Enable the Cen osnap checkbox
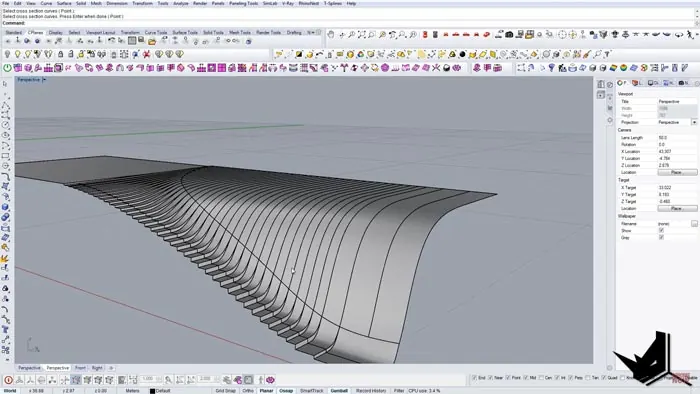 pyautogui.click(x=542, y=378)
